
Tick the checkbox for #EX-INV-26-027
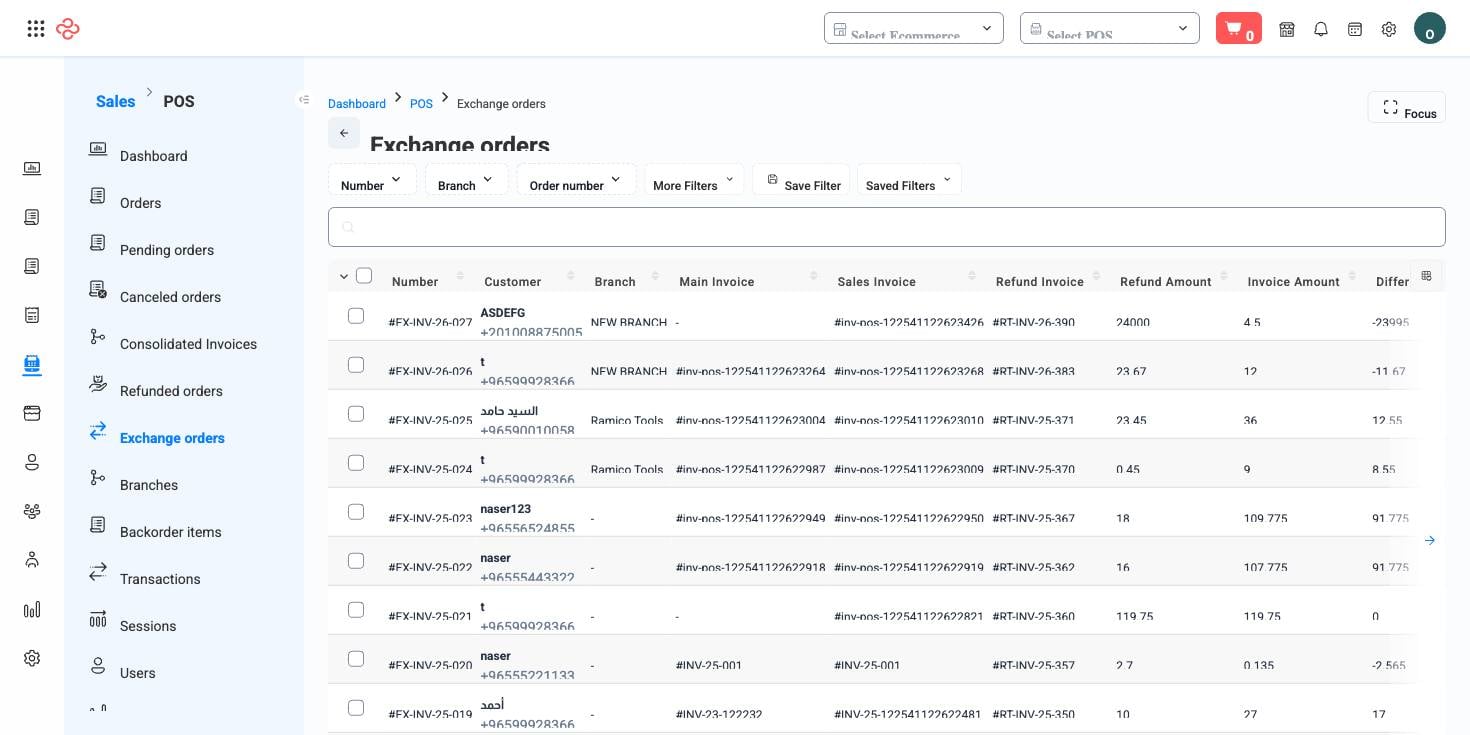pyautogui.click(x=356, y=316)
